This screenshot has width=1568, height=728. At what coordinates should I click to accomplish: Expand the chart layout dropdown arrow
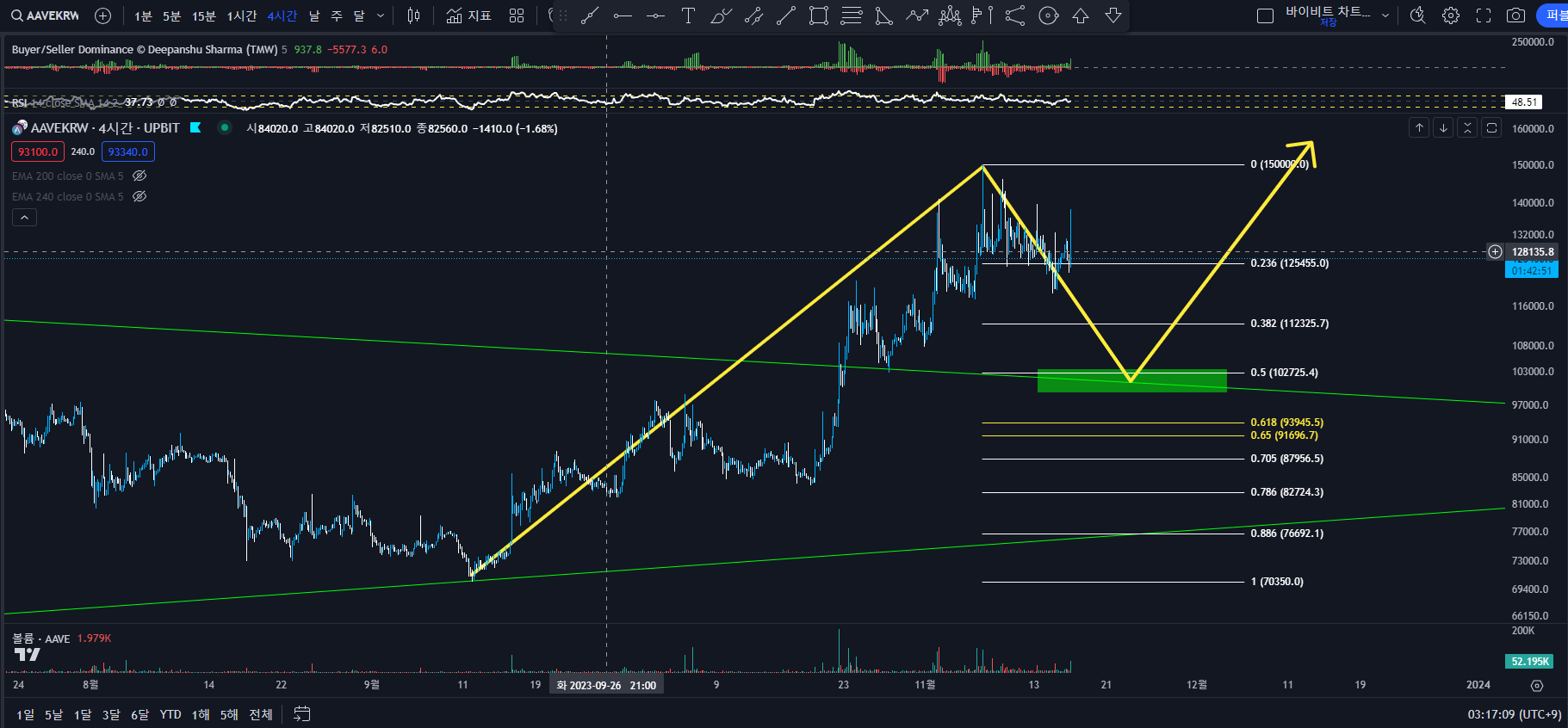click(1385, 15)
